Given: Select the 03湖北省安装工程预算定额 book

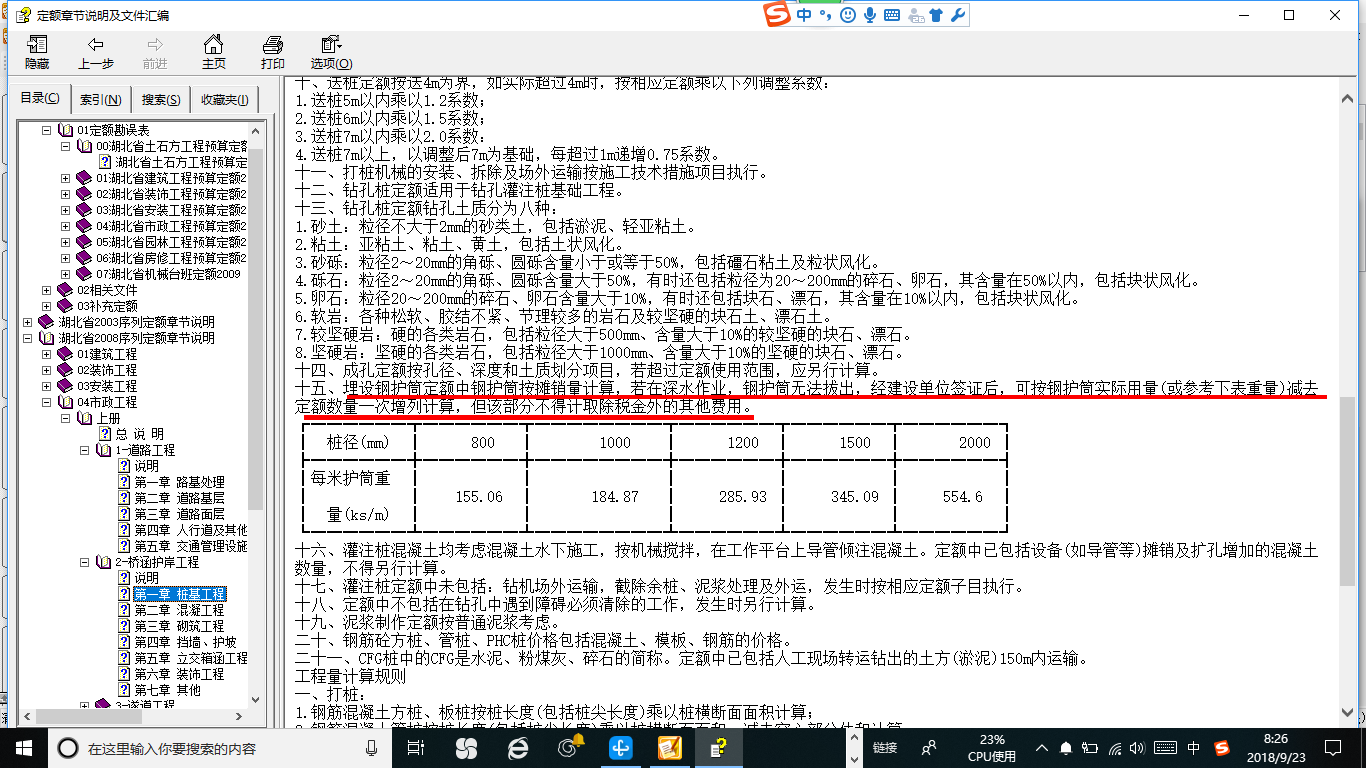Looking at the screenshot, I should pyautogui.click(x=171, y=210).
